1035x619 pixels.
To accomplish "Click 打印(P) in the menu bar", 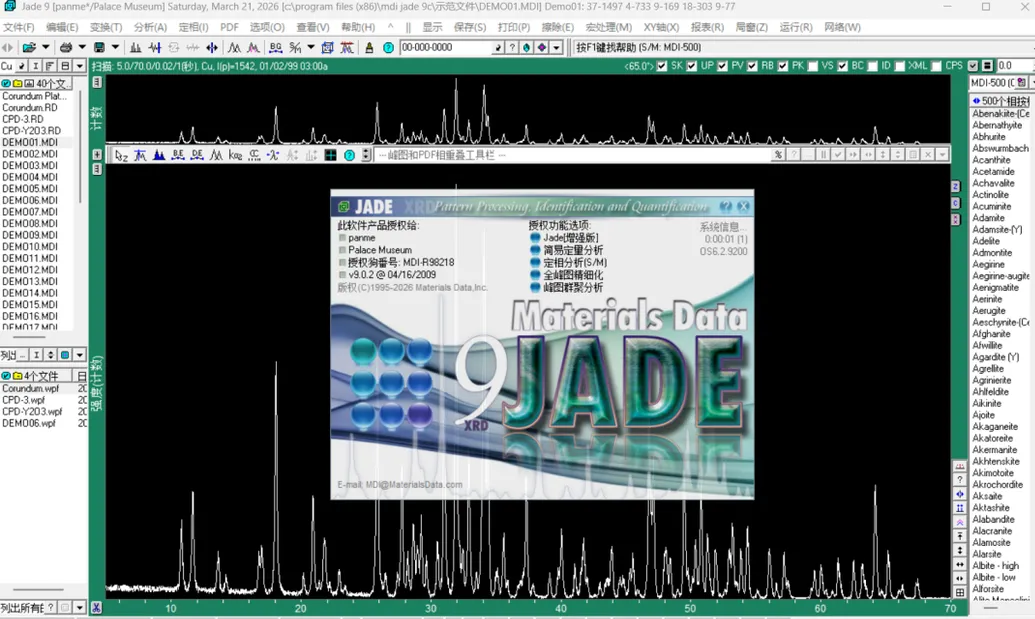I will tap(514, 27).
